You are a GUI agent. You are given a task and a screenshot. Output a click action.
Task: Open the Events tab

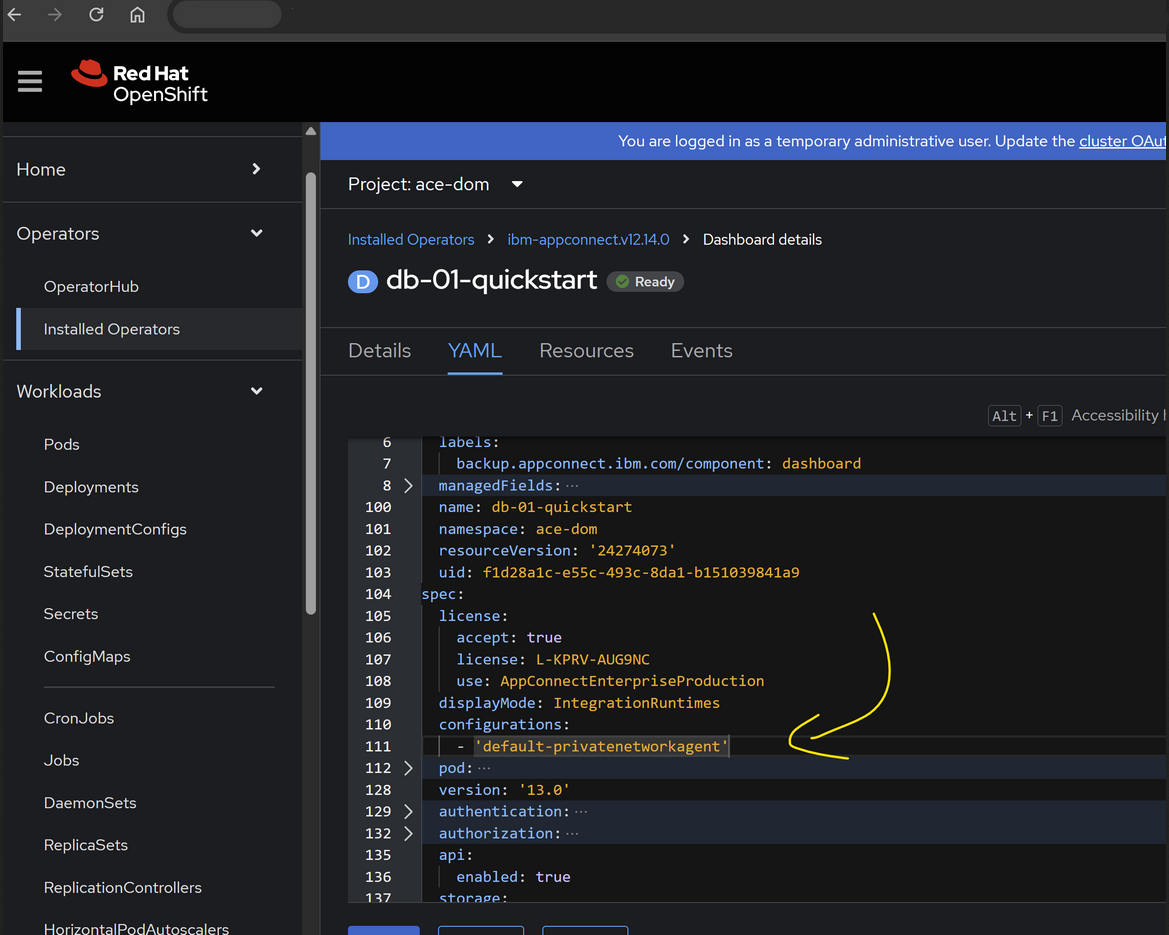[702, 350]
